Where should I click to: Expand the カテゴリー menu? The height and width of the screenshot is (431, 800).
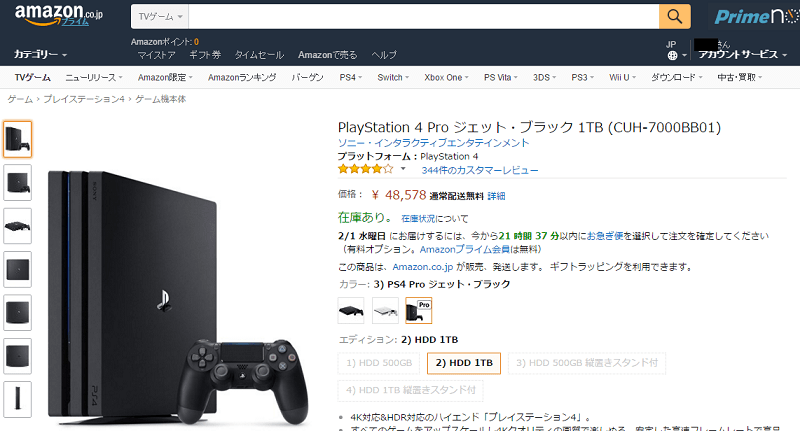click(40, 54)
